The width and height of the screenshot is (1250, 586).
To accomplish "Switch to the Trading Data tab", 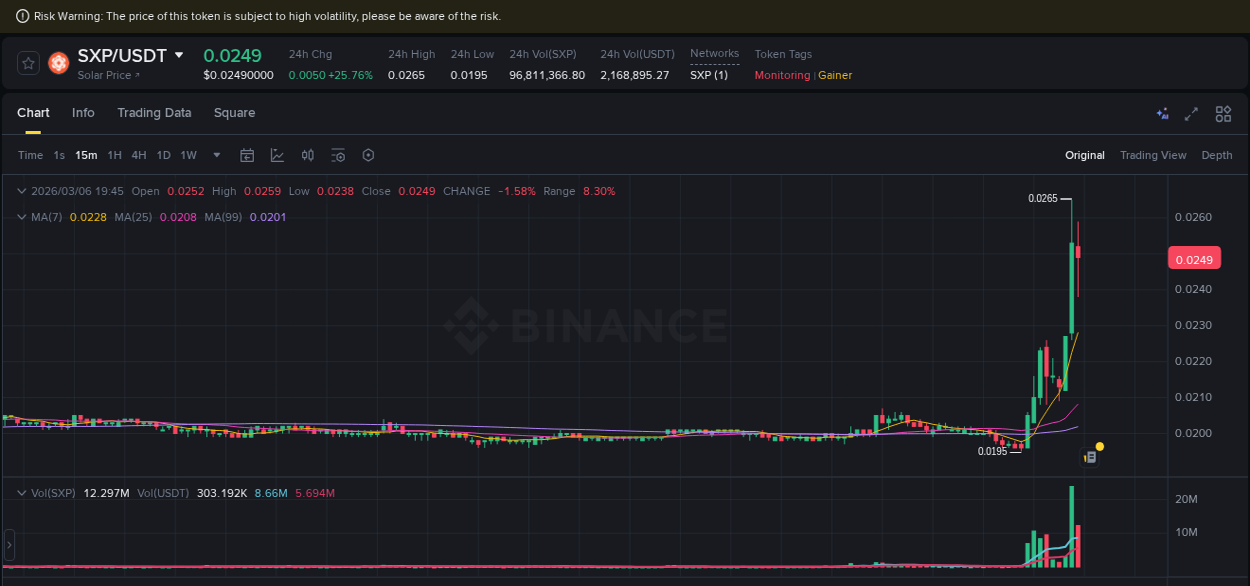I will 154,113.
